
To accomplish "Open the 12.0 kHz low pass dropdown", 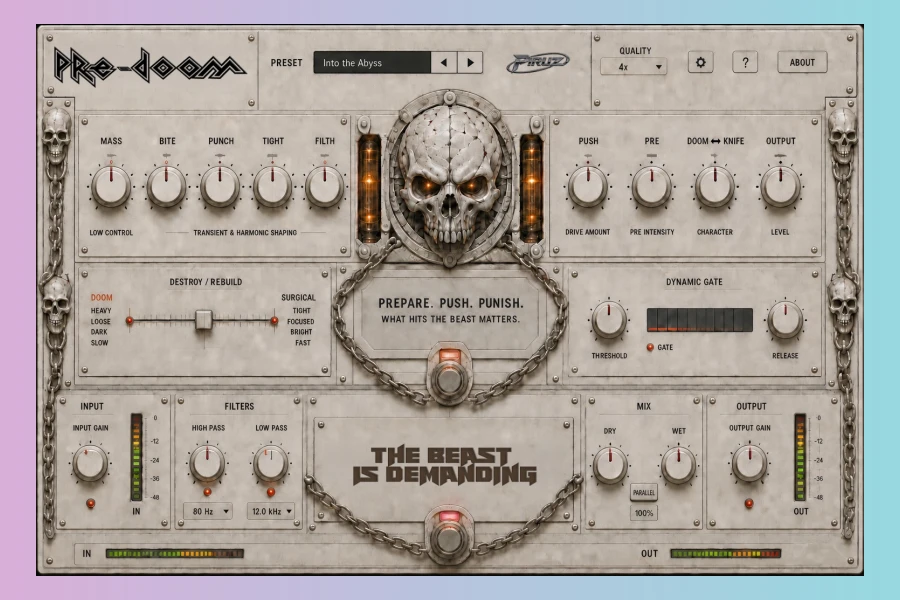I will pyautogui.click(x=271, y=511).
